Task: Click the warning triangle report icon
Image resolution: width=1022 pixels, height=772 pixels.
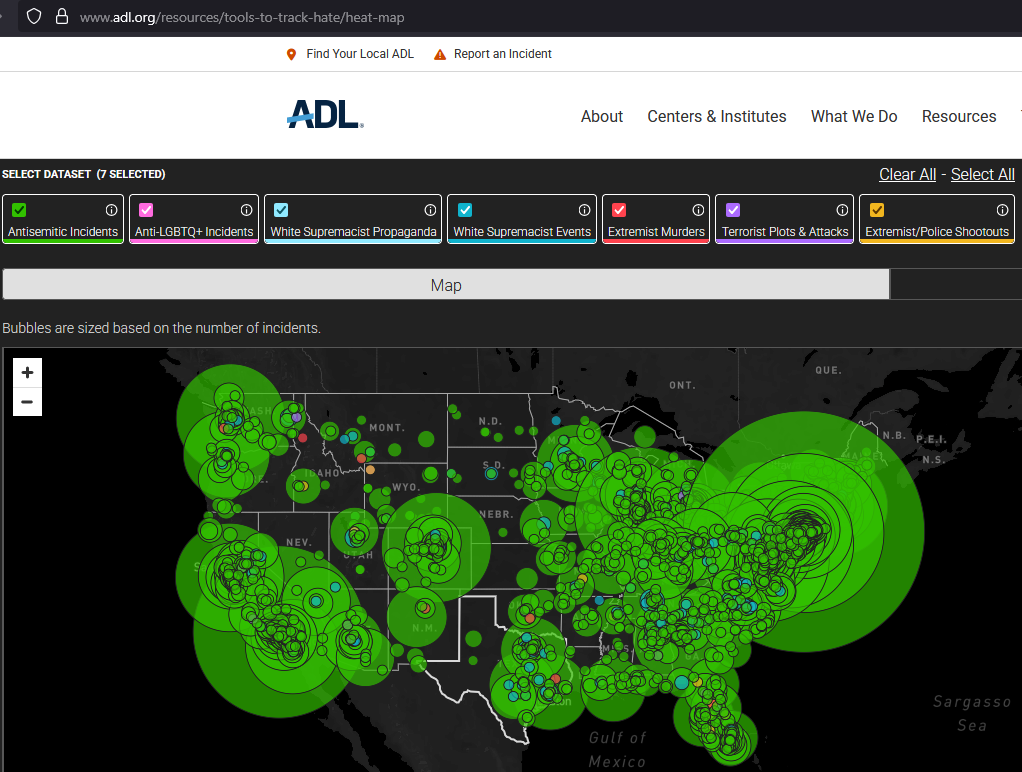Action: 440,54
